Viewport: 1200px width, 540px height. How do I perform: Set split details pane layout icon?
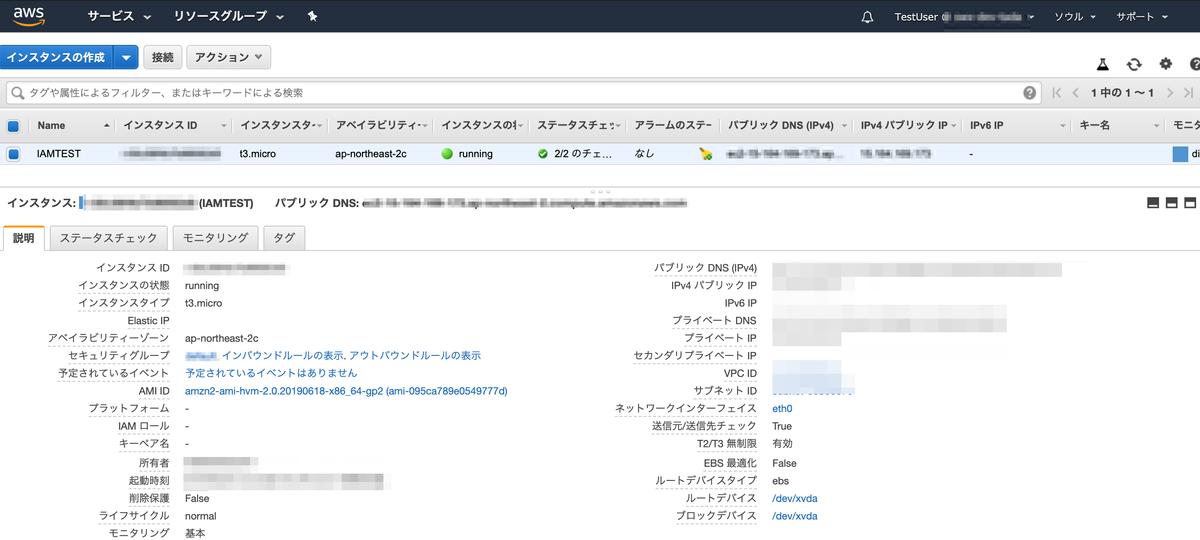(x=1171, y=203)
